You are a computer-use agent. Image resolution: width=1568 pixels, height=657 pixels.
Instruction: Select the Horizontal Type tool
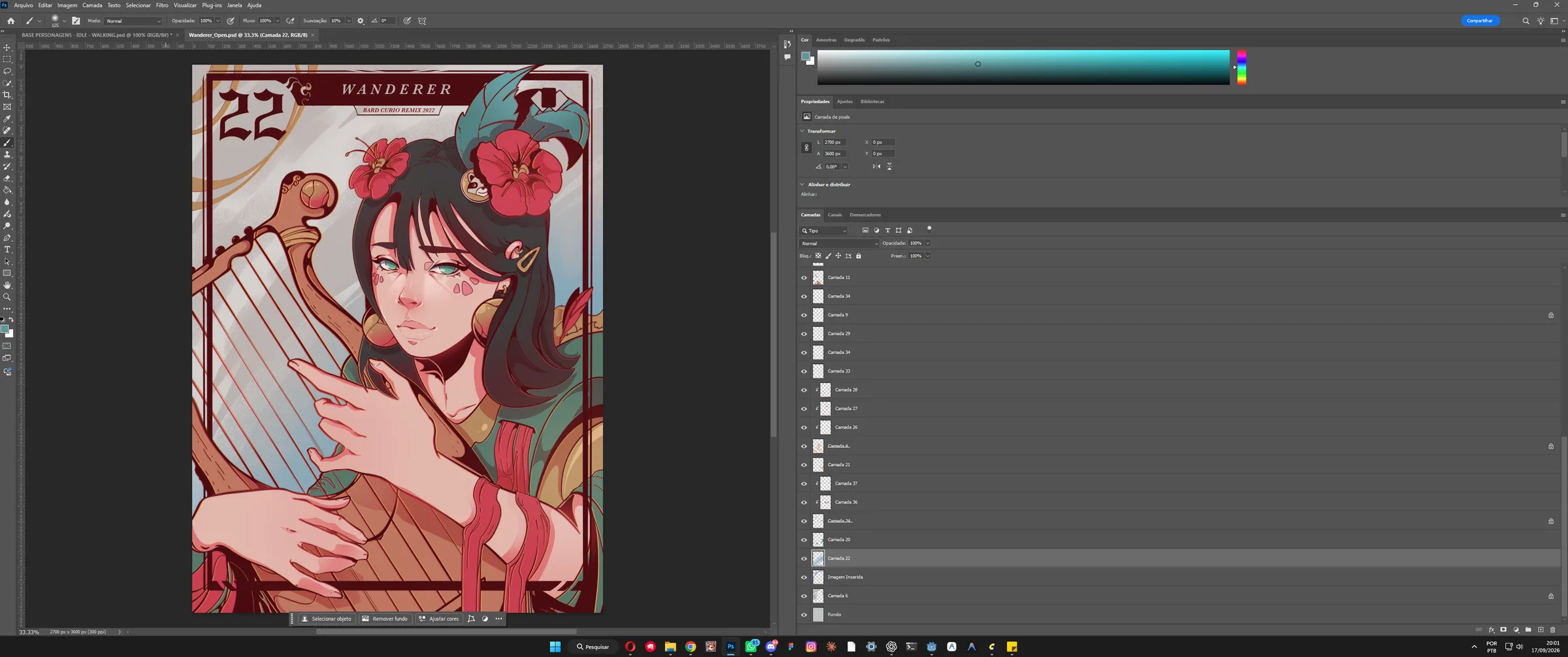click(x=7, y=250)
